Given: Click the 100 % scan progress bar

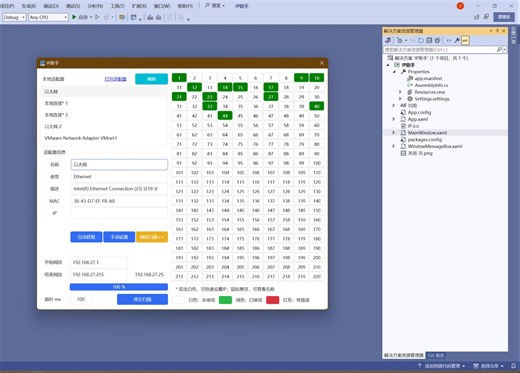Looking at the screenshot, I should click(x=119, y=287).
